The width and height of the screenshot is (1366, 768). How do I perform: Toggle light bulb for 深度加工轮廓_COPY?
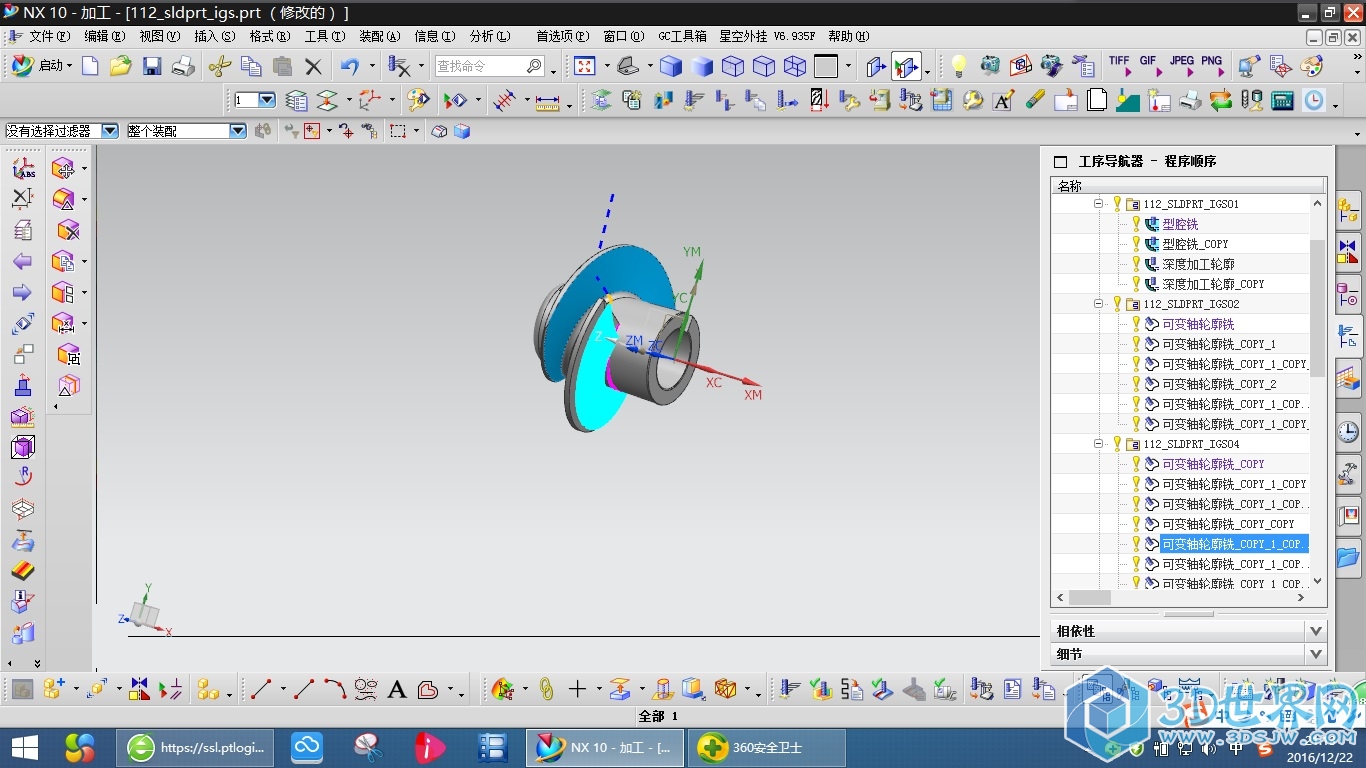click(1136, 284)
